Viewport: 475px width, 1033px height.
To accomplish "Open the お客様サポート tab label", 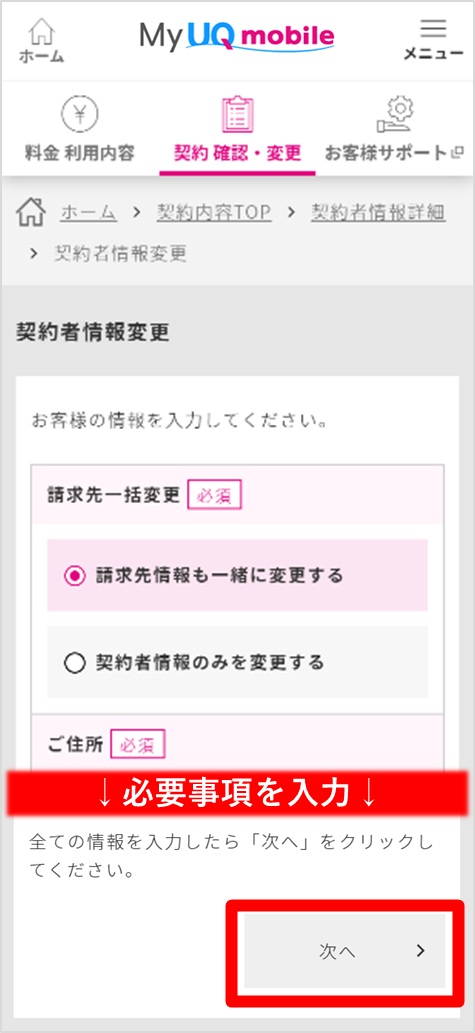I will tap(387, 154).
